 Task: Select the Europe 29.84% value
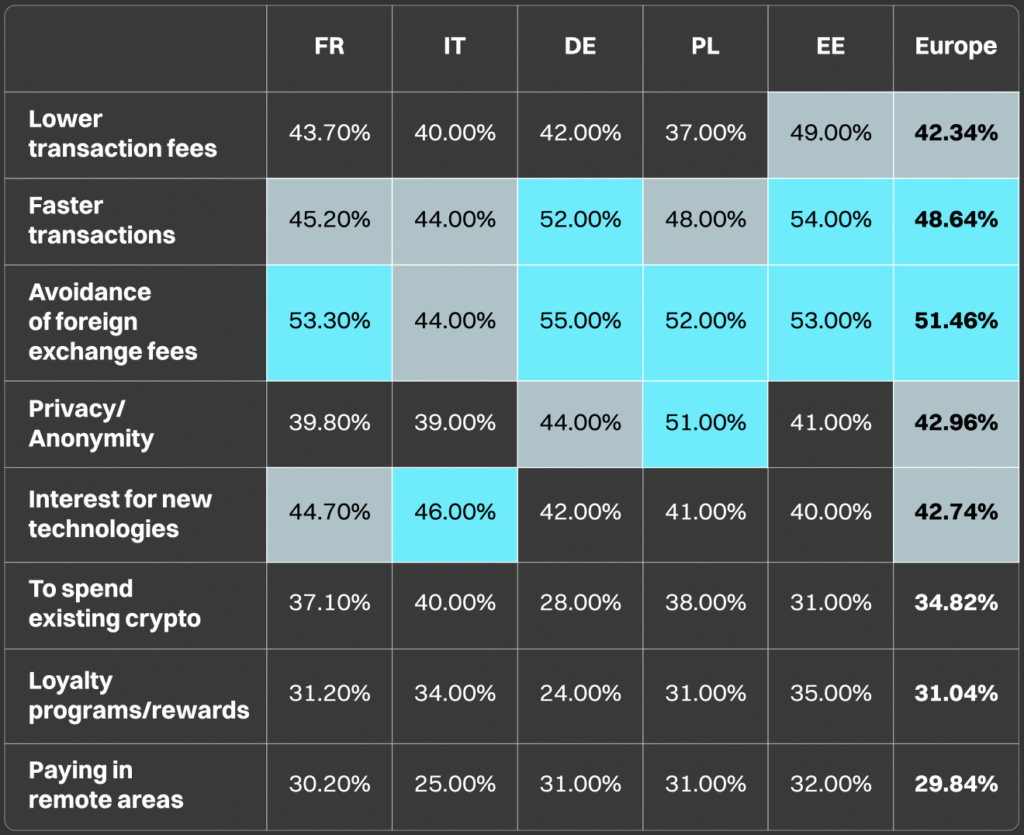(955, 785)
